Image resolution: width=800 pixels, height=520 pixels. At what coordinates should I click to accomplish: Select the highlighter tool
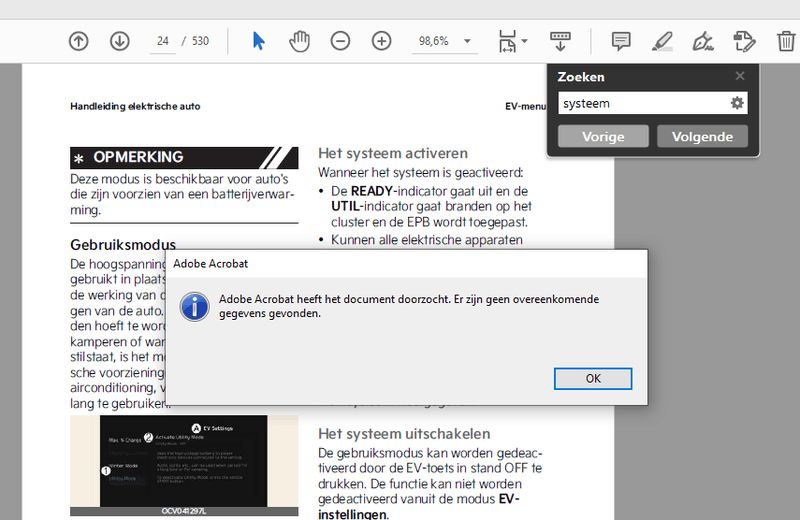[x=662, y=41]
